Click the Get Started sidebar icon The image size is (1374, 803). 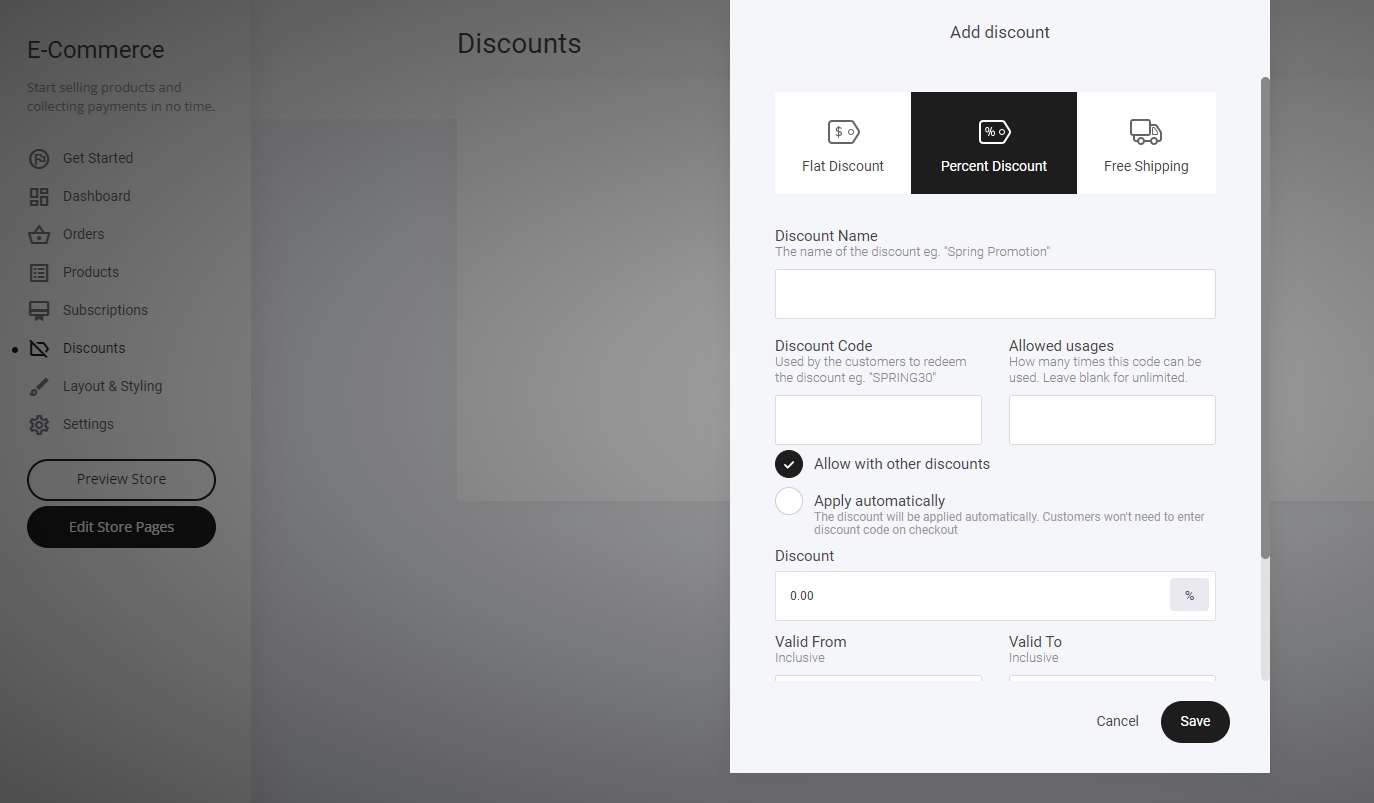pyautogui.click(x=39, y=158)
